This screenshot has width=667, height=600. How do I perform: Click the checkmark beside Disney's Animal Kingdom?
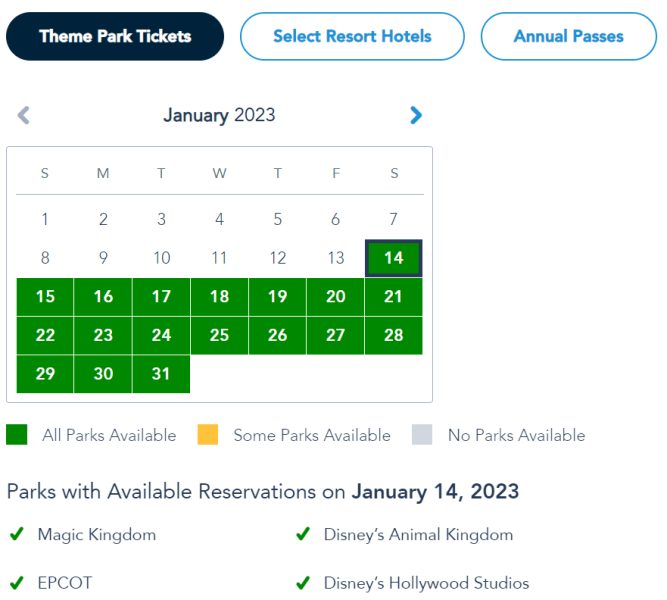[x=303, y=535]
